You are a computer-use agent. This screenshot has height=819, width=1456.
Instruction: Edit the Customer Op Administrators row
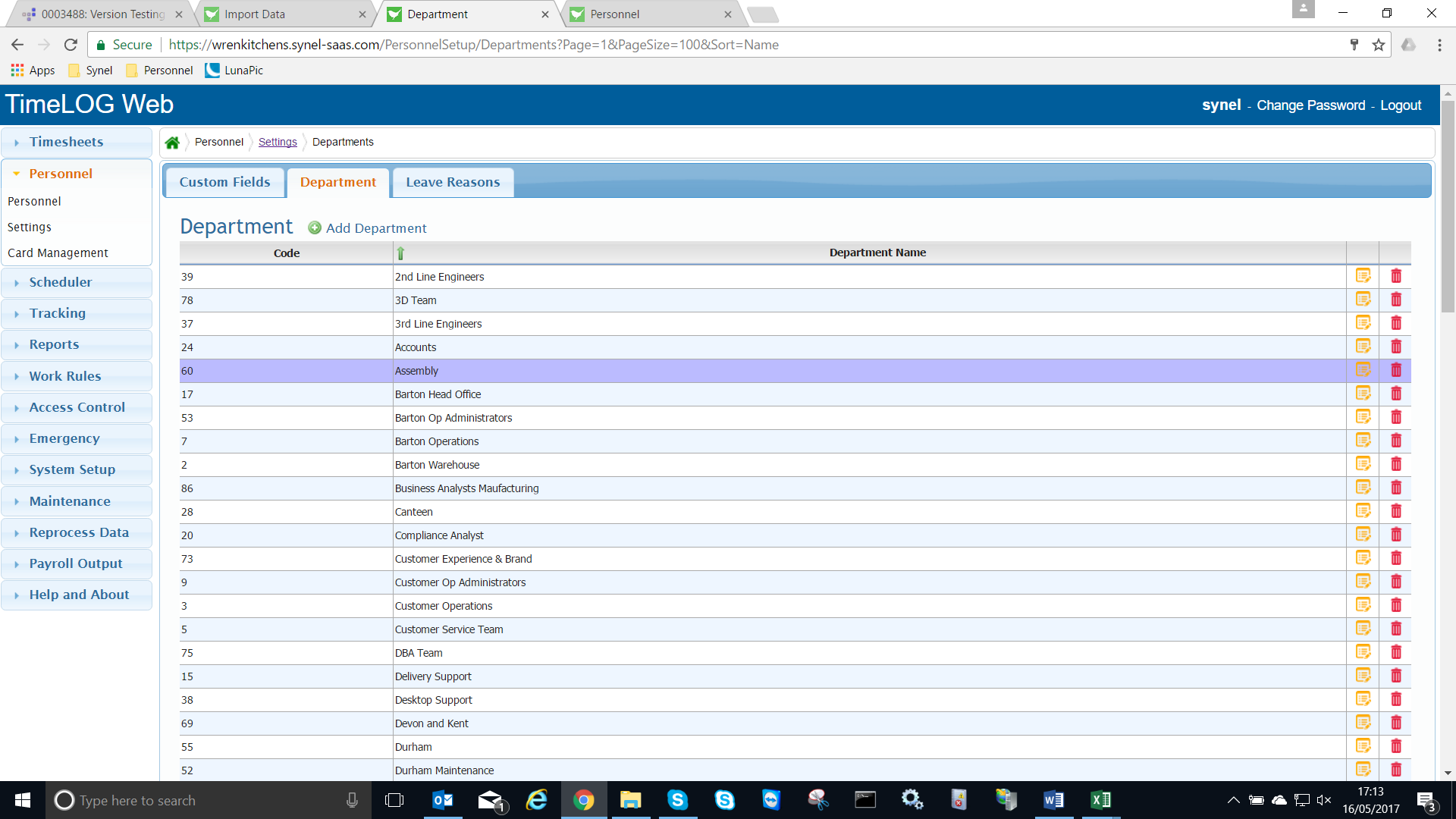(1363, 582)
